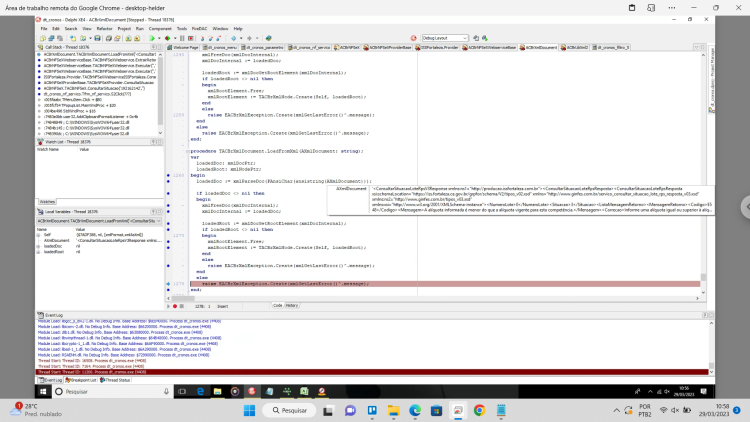The image size is (750, 422).
Task: Click the Save icon in toolbar
Action: point(97,38)
